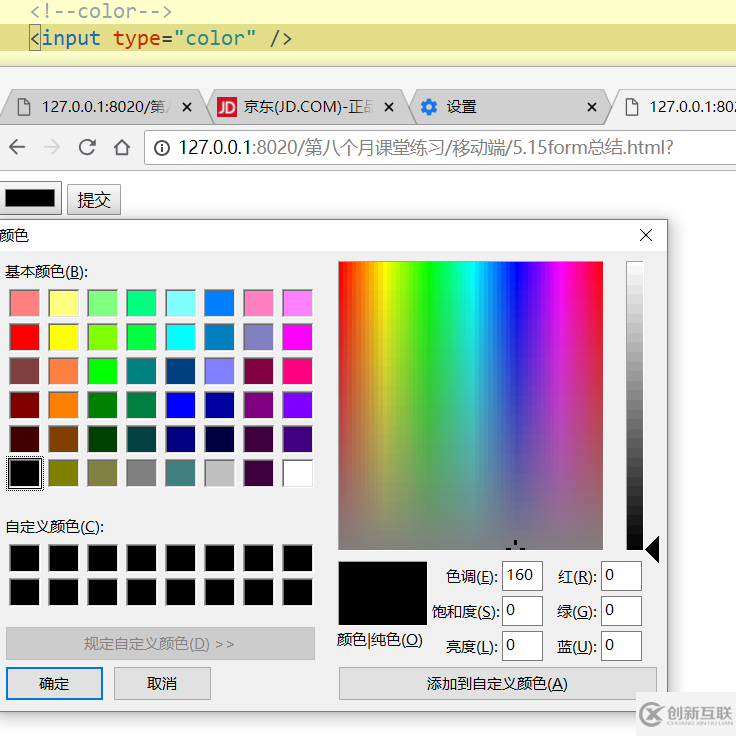This screenshot has width=736, height=736.
Task: Reload the page with the refresh icon
Action: (x=87, y=147)
